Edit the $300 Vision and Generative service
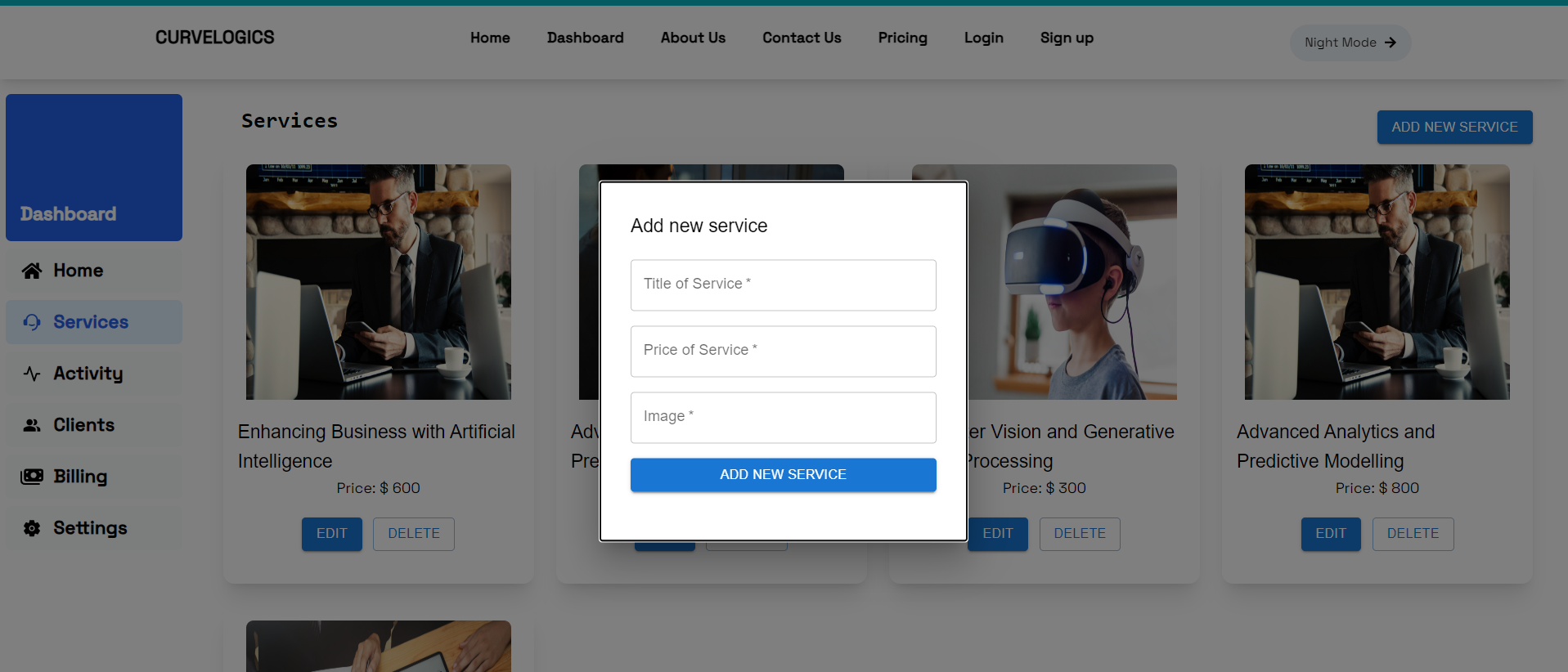 998,534
